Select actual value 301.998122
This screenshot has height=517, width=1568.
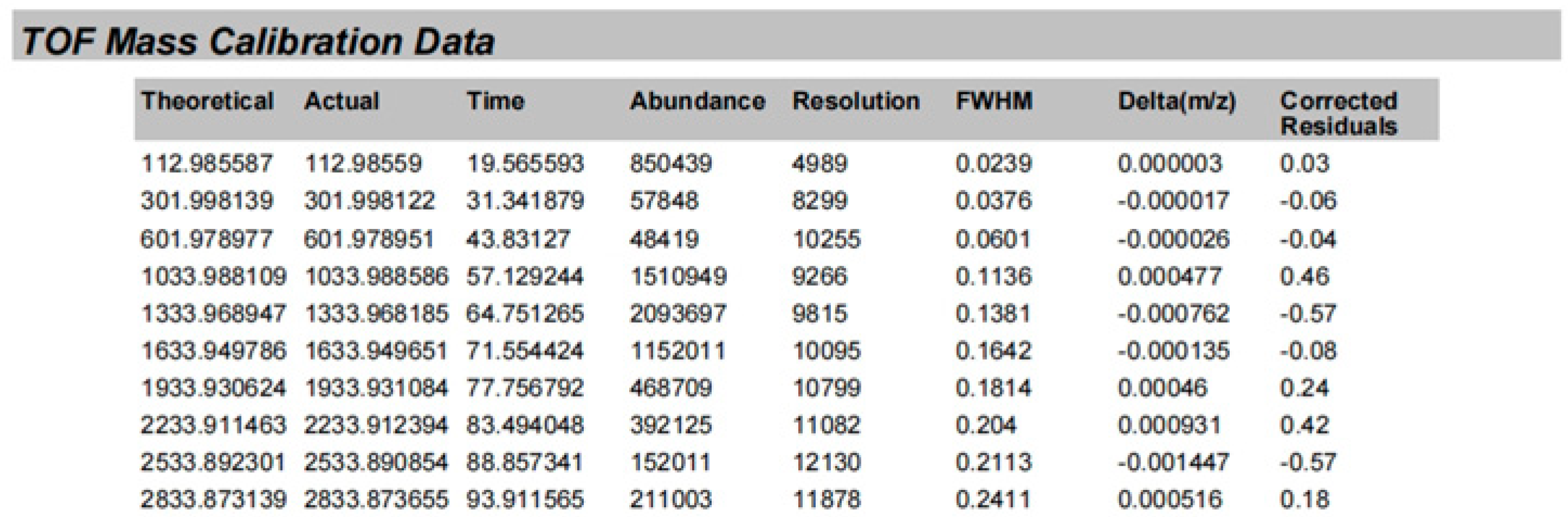point(369,201)
